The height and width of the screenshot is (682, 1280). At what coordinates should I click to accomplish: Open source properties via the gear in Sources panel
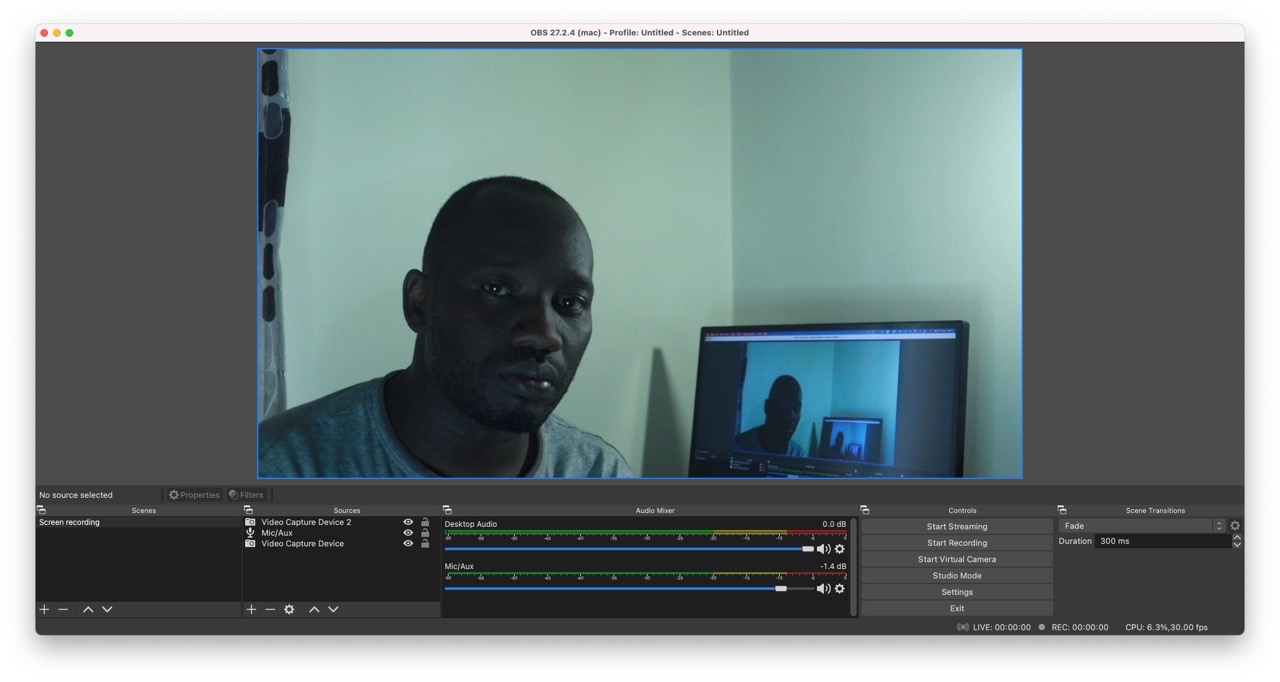click(x=287, y=609)
